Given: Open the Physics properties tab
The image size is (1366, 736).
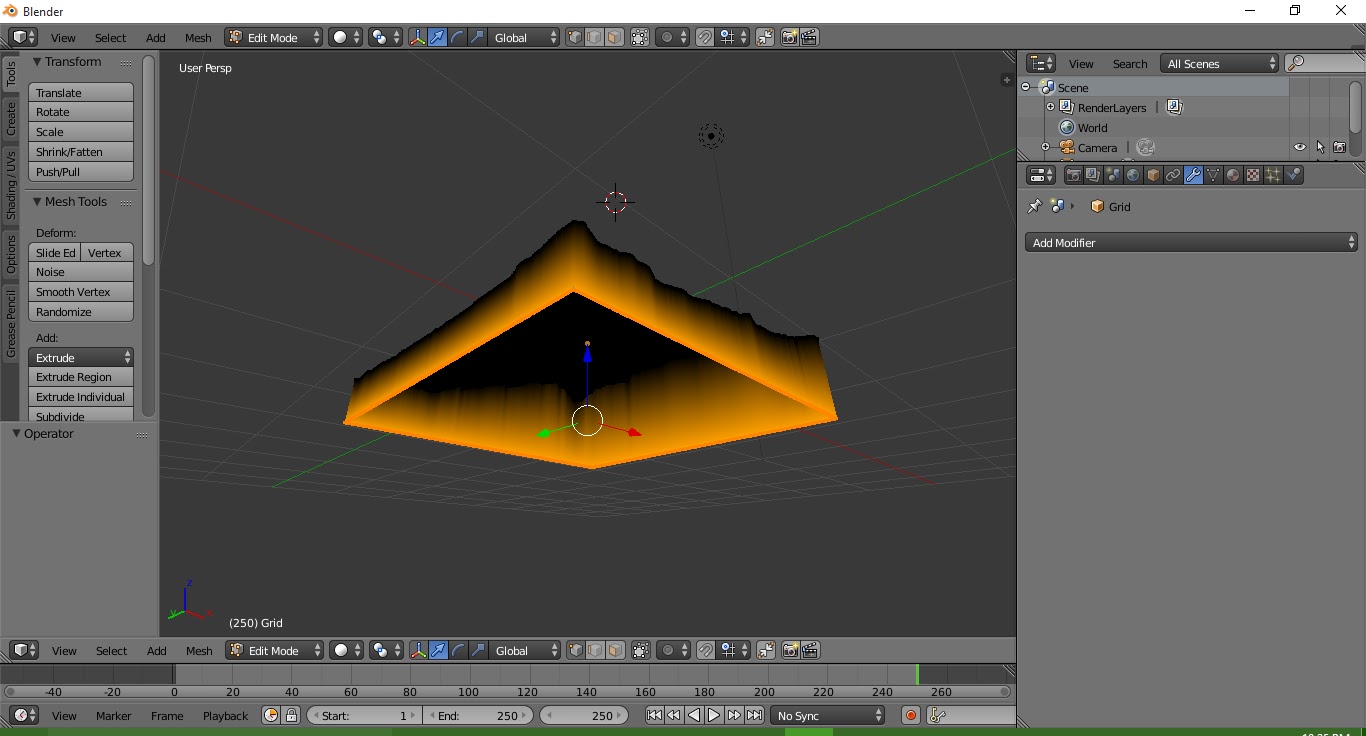Looking at the screenshot, I should pyautogui.click(x=1292, y=175).
